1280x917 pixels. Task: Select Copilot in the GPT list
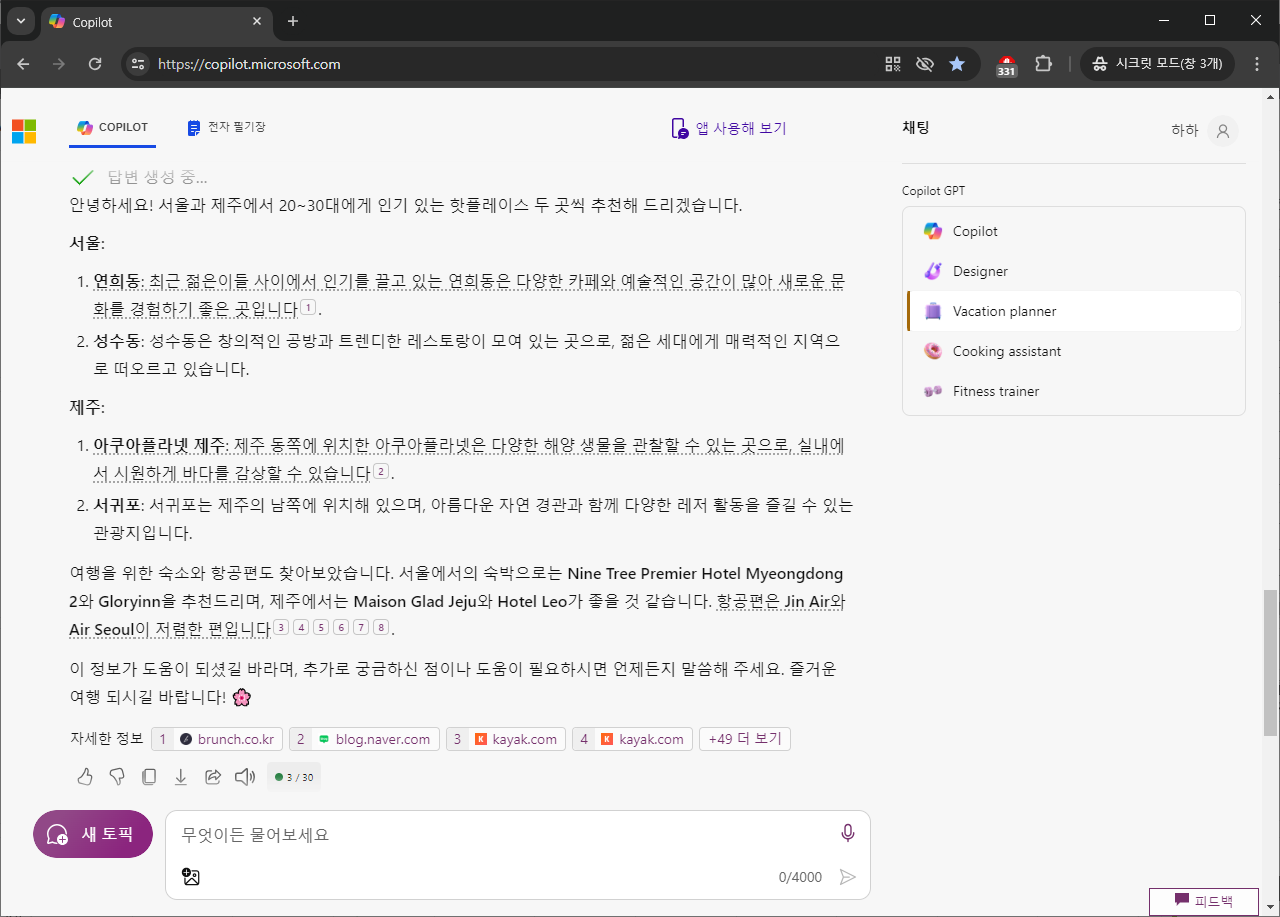click(1073, 231)
